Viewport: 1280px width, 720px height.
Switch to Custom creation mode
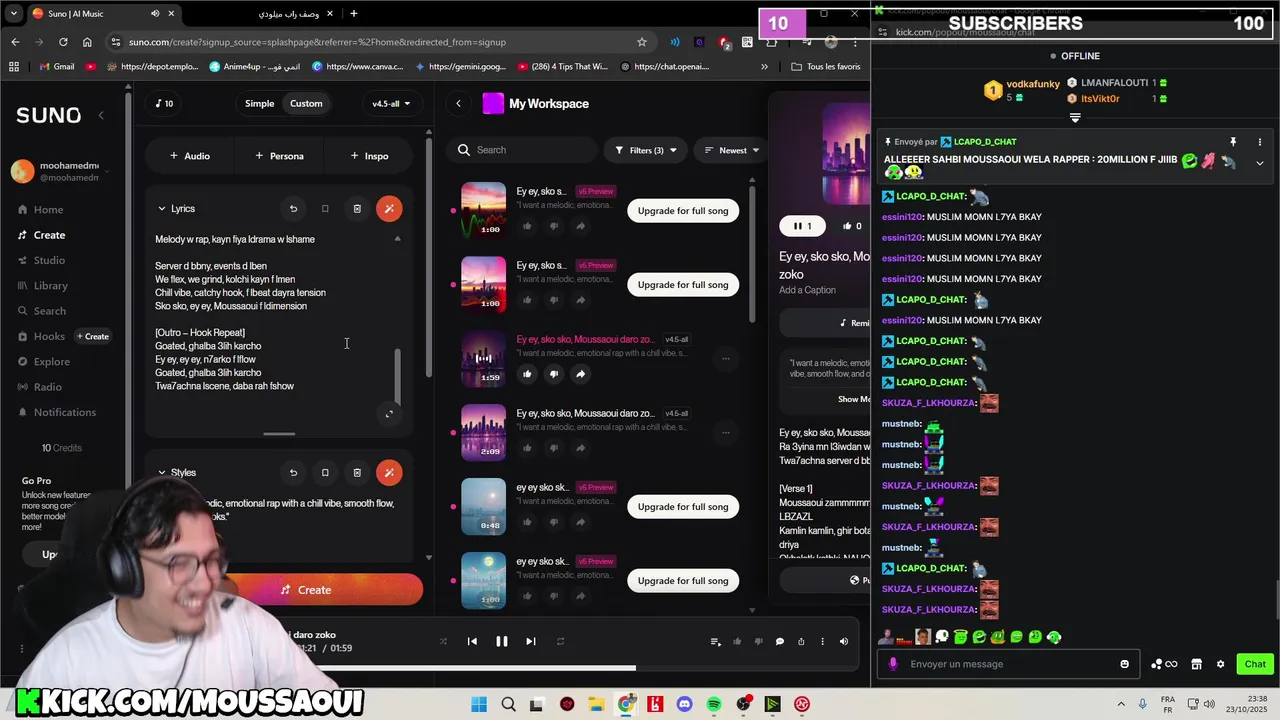click(x=306, y=104)
